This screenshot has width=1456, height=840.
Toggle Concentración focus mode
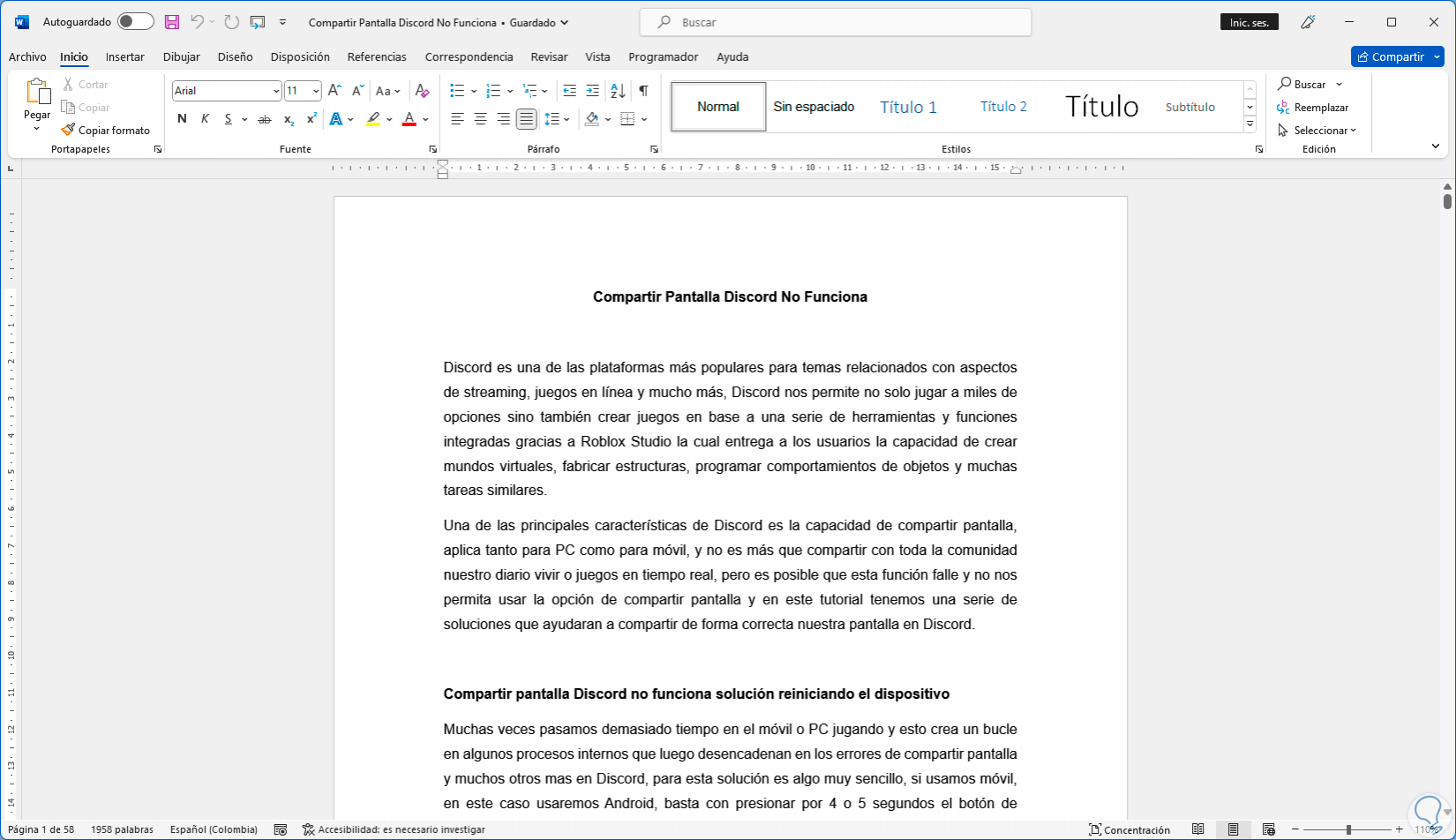click(1130, 829)
